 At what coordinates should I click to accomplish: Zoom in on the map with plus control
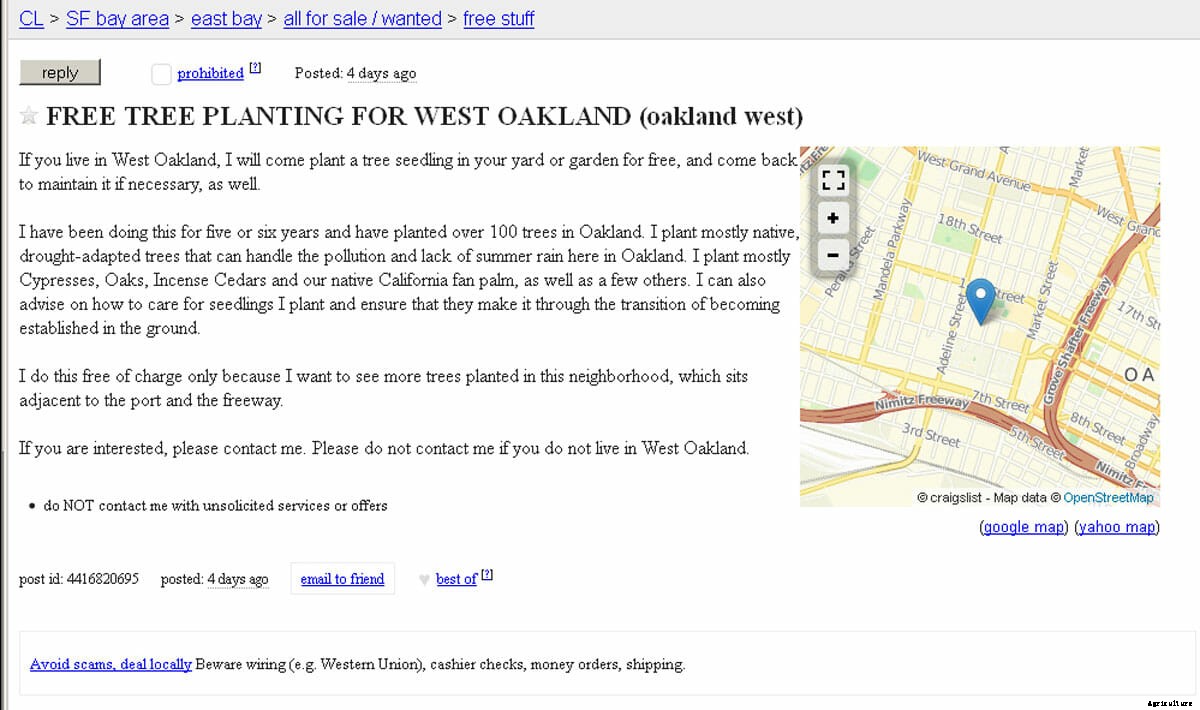[833, 218]
